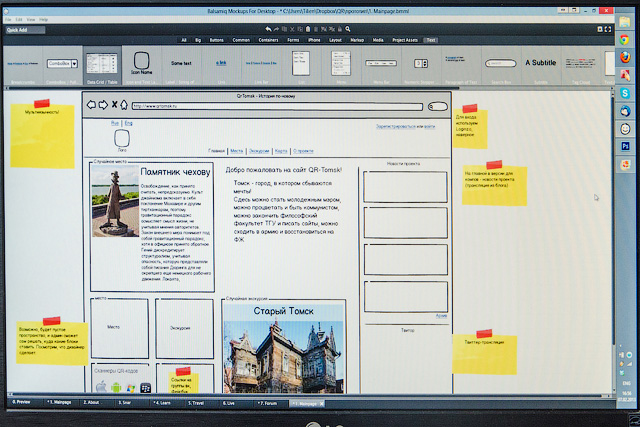Add the Menu component from library
This screenshot has width=640, height=427.
(x=341, y=65)
